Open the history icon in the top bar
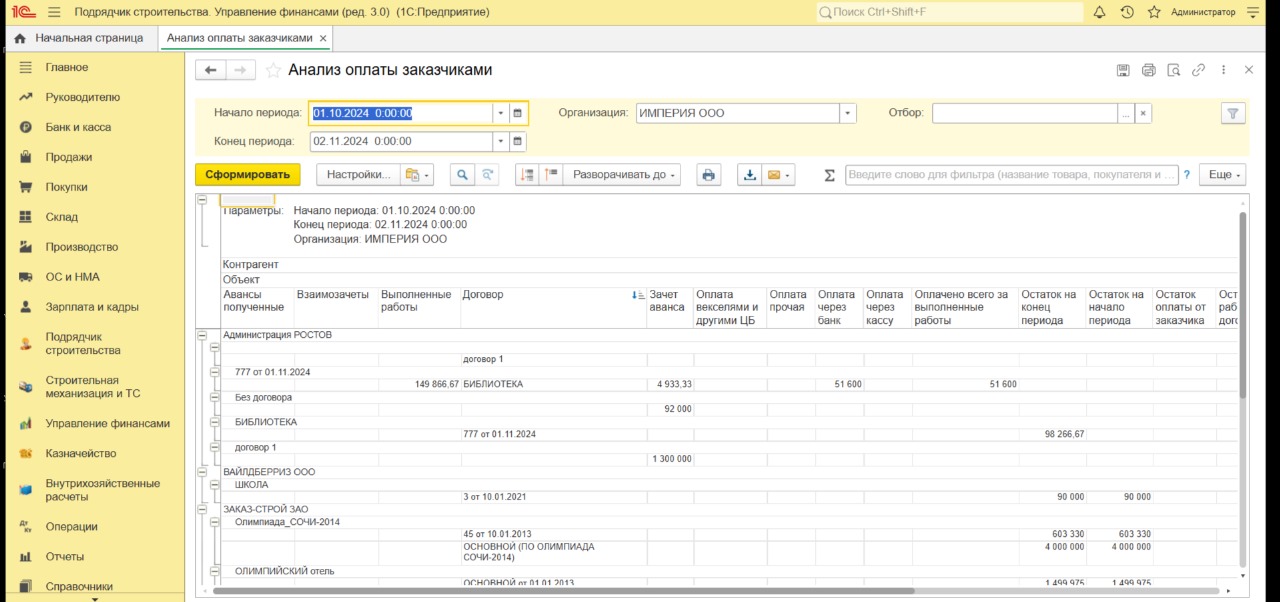Image resolution: width=1280 pixels, height=602 pixels. (x=1127, y=12)
